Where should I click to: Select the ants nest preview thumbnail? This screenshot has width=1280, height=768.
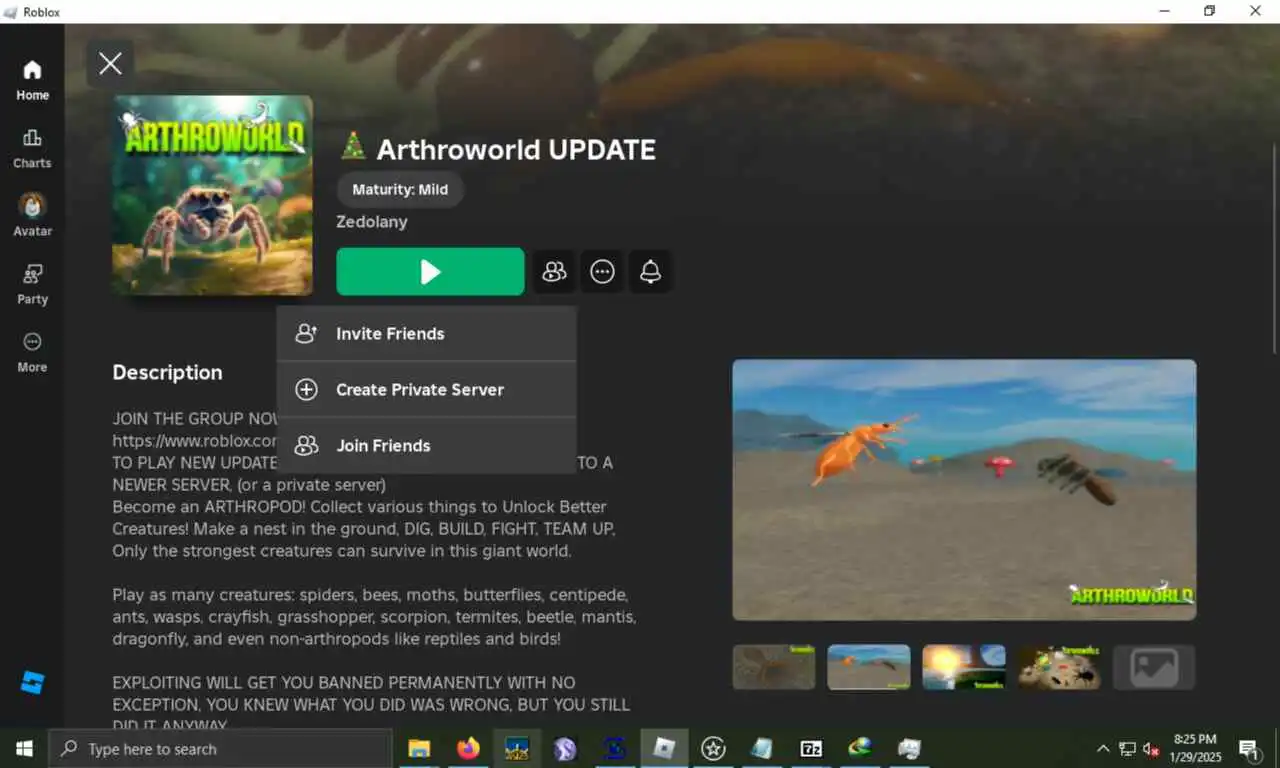(1059, 667)
